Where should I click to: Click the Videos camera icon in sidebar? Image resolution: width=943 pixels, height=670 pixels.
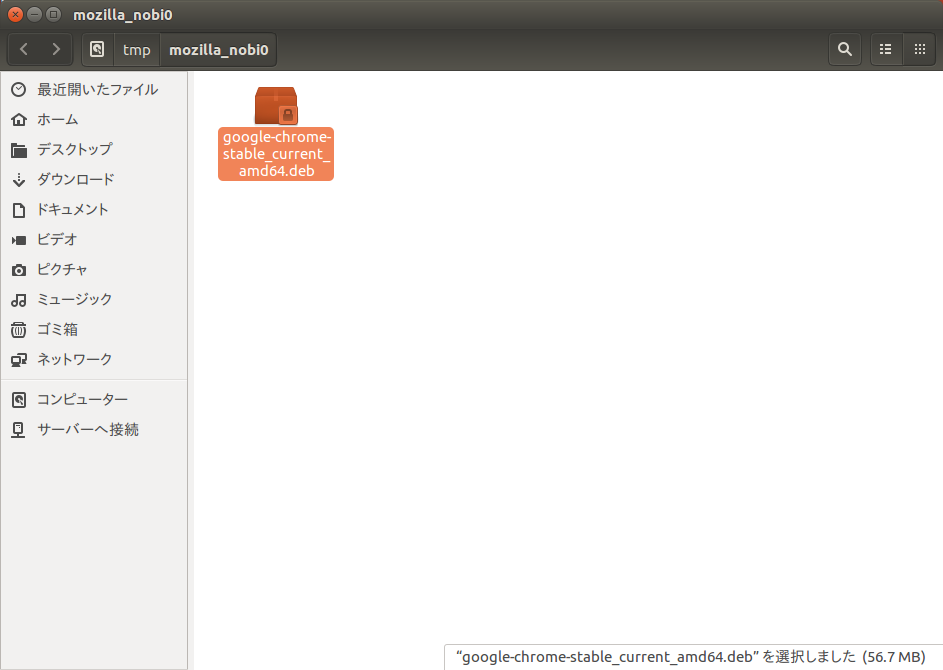pyautogui.click(x=19, y=240)
